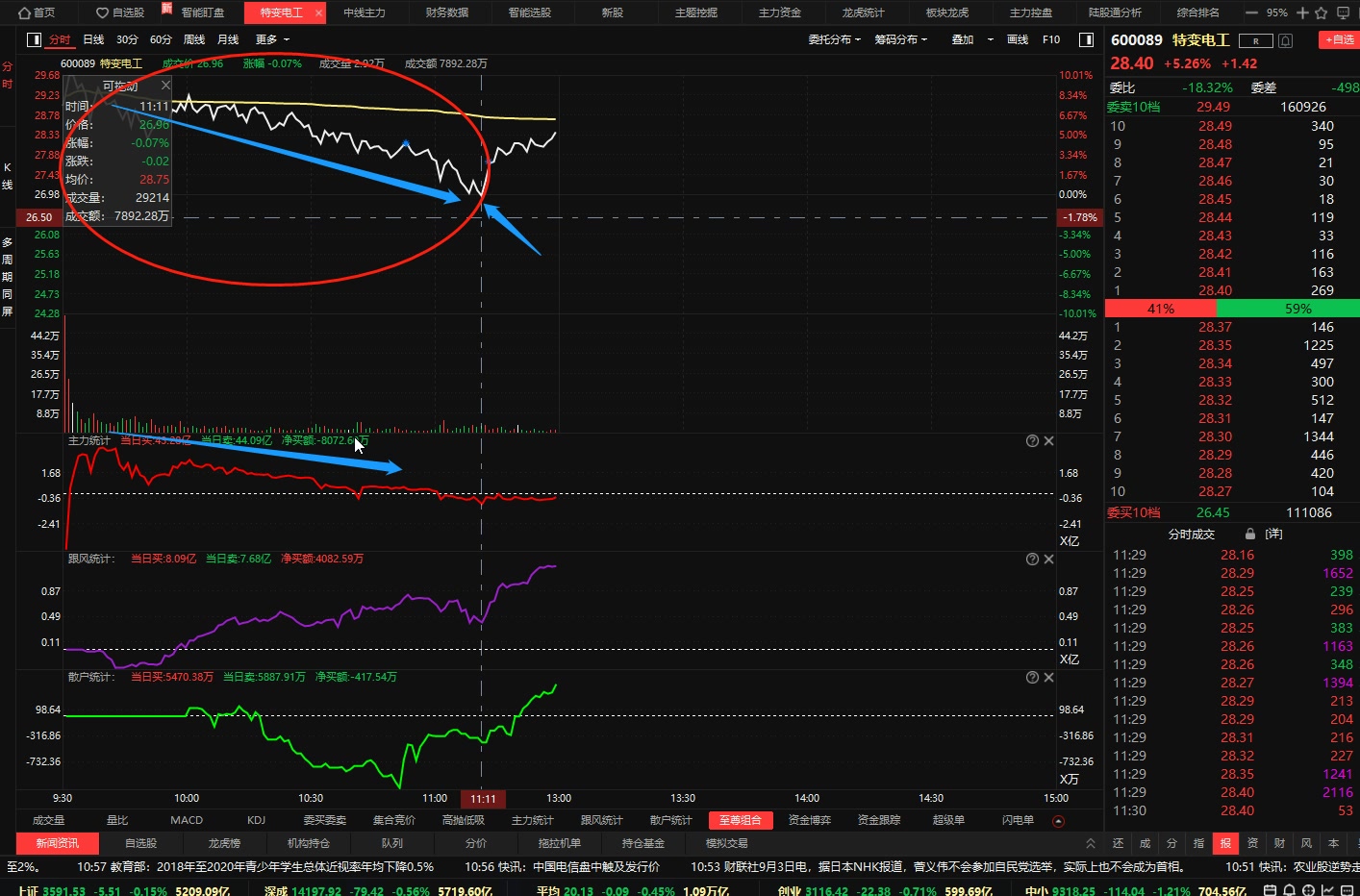Open the 智能盯盘 top tab
This screenshot has height=896, width=1360.
203,12
